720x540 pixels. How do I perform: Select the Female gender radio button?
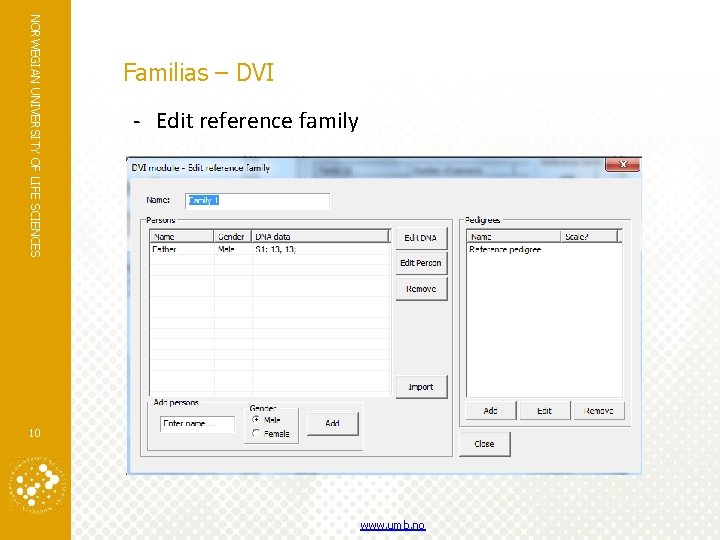pyautogui.click(x=256, y=433)
